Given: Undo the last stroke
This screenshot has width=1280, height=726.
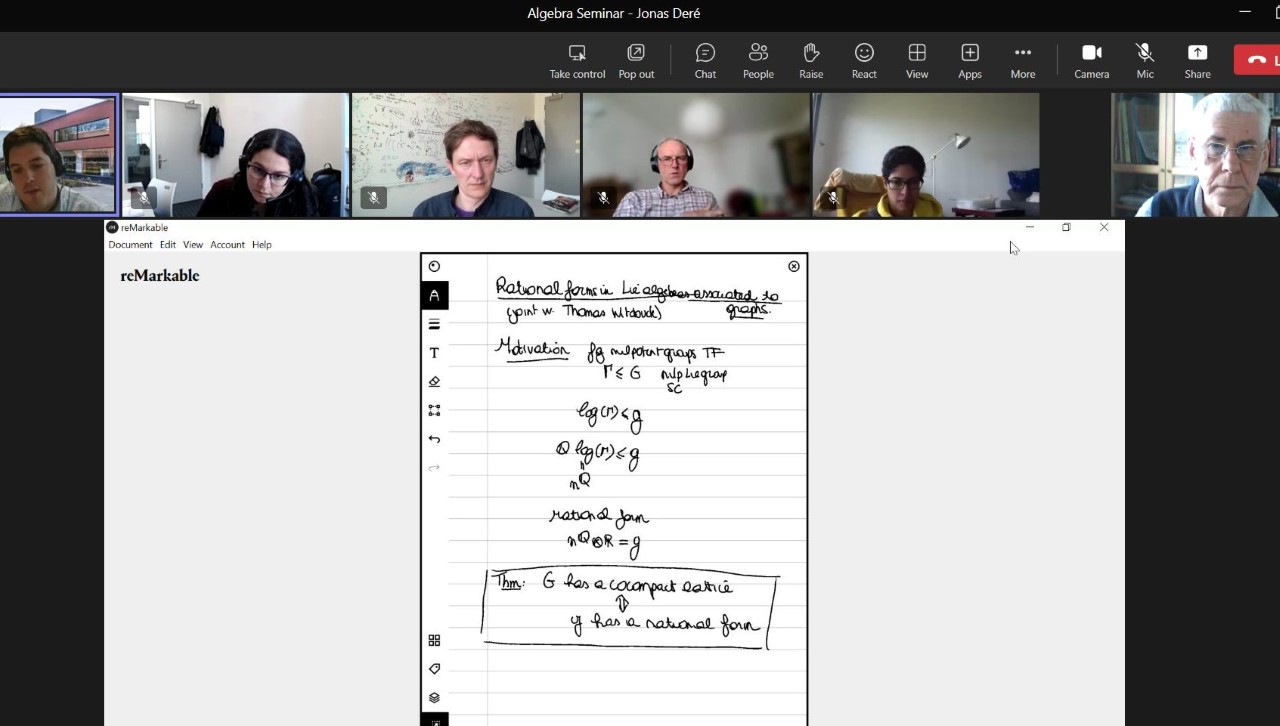Looking at the screenshot, I should (434, 439).
